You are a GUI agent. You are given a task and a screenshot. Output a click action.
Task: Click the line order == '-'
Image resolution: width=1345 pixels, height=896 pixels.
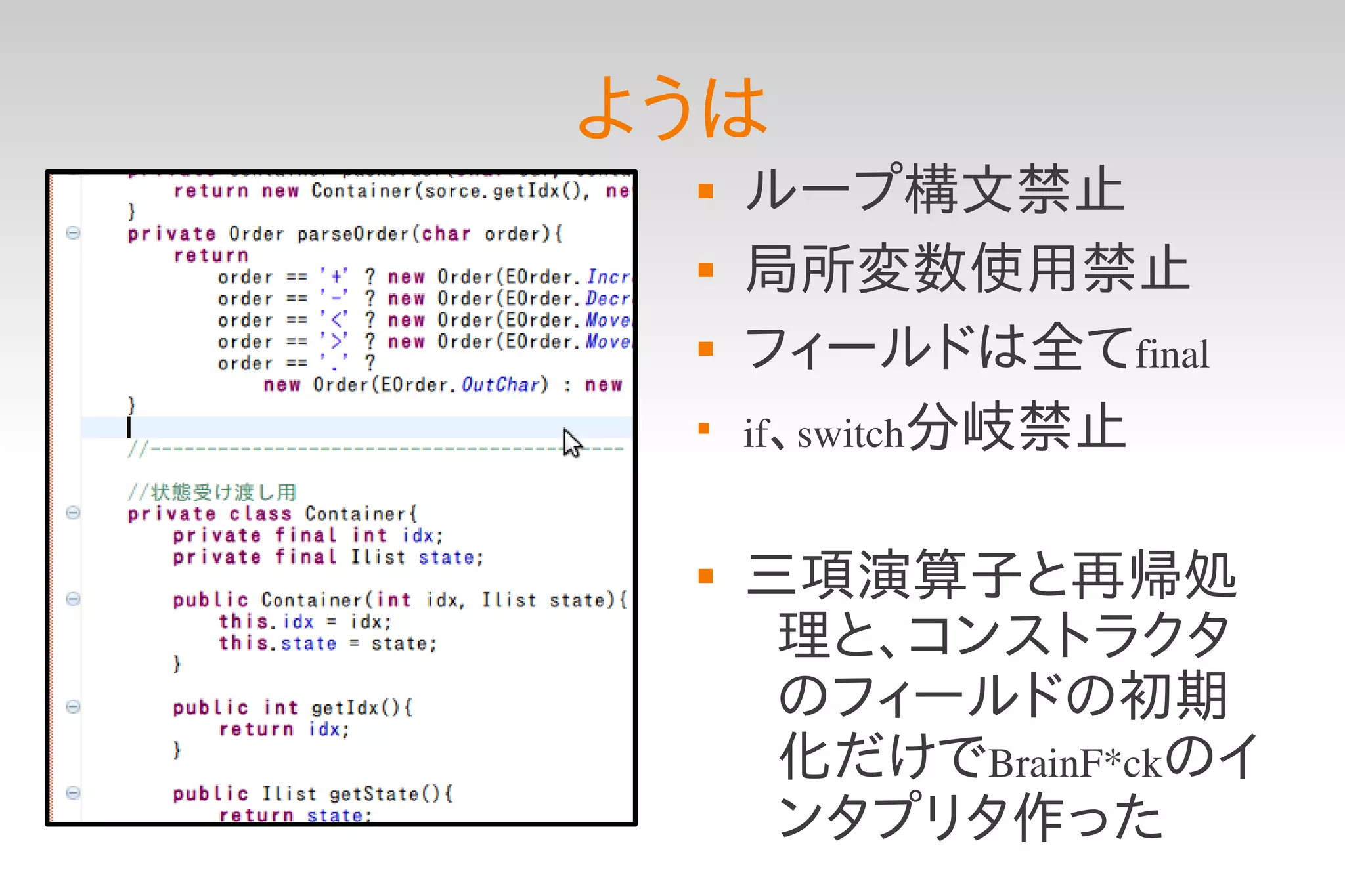tap(424, 299)
